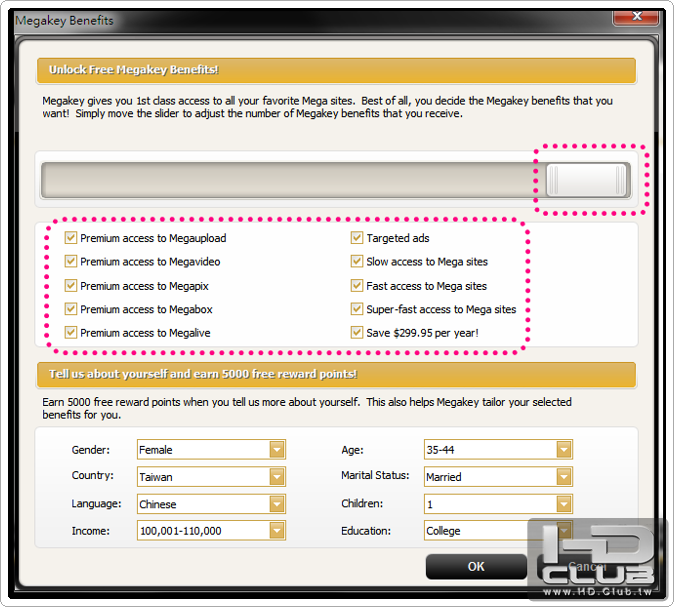Uncheck Premium access to Megaupload
Screen dimensions: 674x607
point(70,238)
